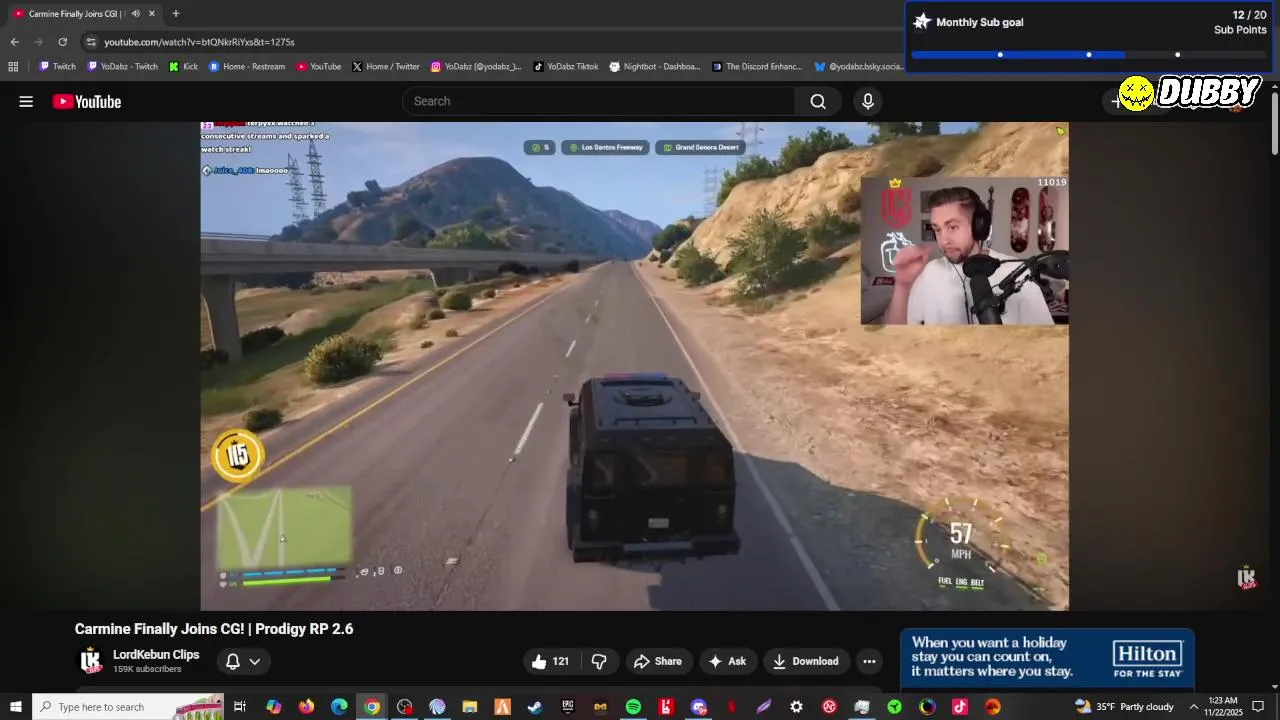Viewport: 1280px width, 720px height.
Task: Go back to the previous page
Action: [14, 42]
